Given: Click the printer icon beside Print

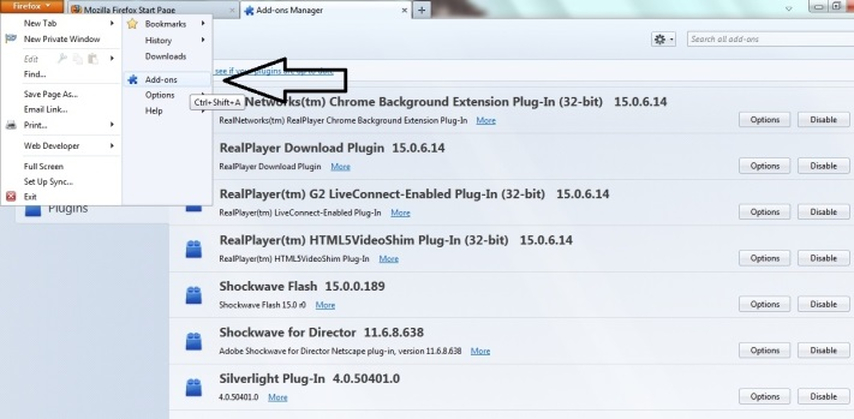Looking at the screenshot, I should 11,125.
